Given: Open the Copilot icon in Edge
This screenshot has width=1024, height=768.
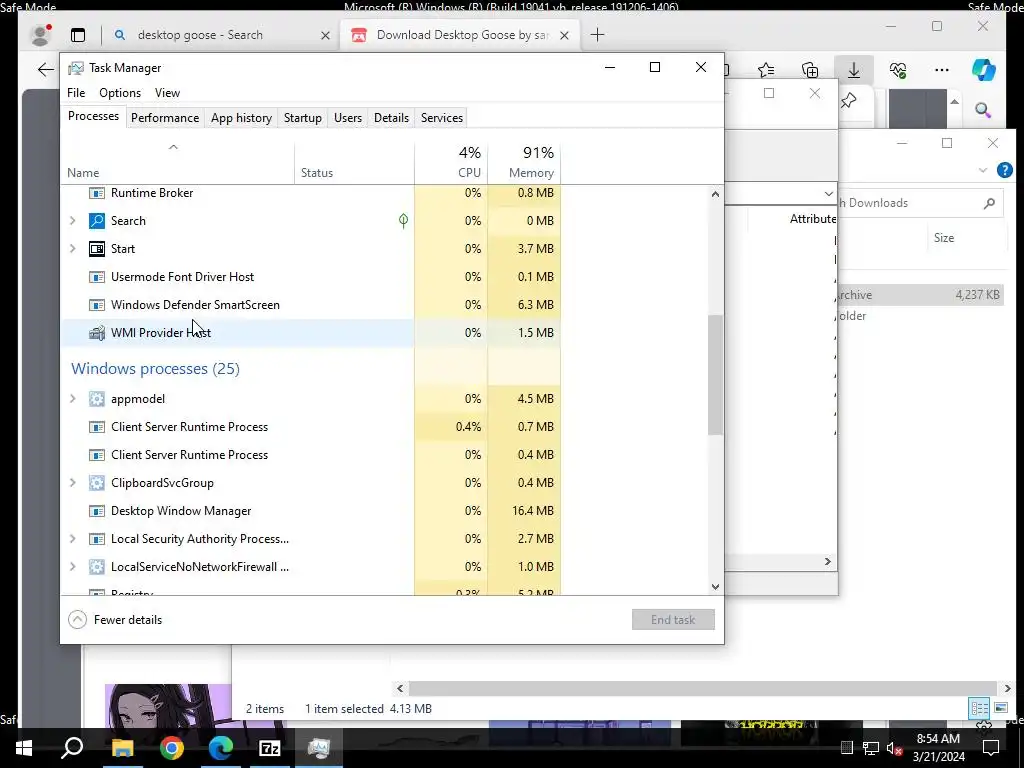Looking at the screenshot, I should tap(984, 70).
